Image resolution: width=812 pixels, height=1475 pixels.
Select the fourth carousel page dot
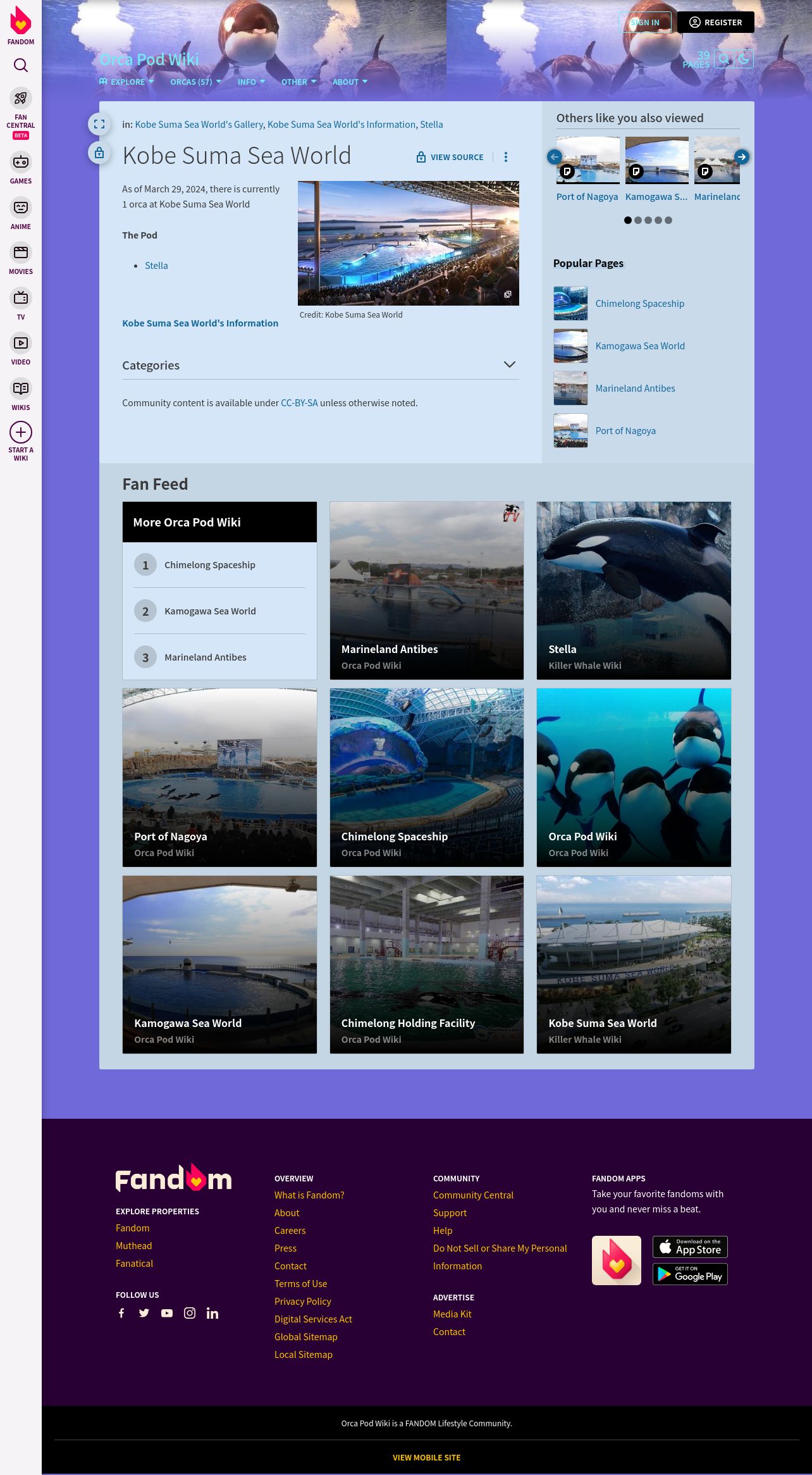(658, 220)
